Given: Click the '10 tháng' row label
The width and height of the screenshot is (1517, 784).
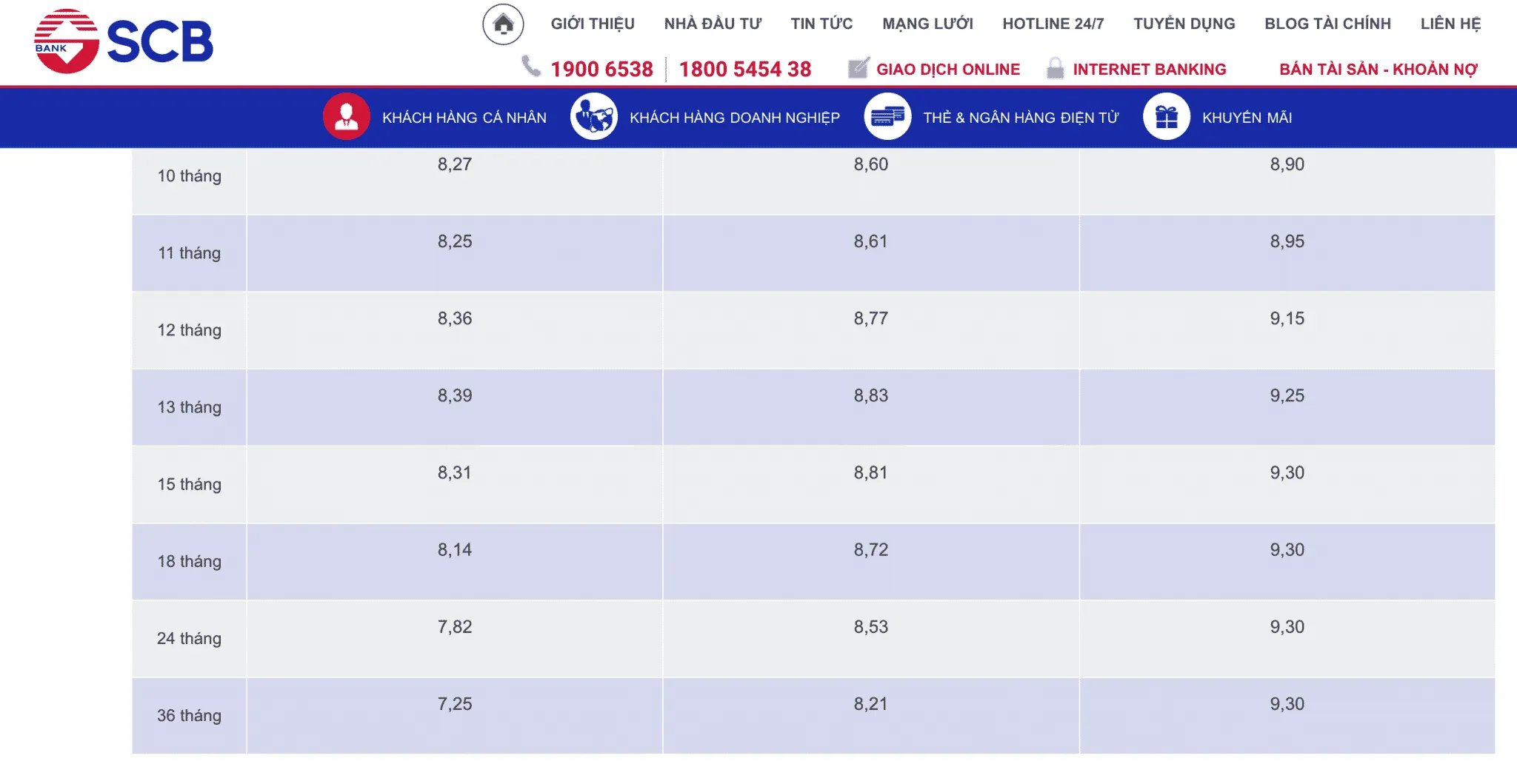Looking at the screenshot, I should [190, 176].
